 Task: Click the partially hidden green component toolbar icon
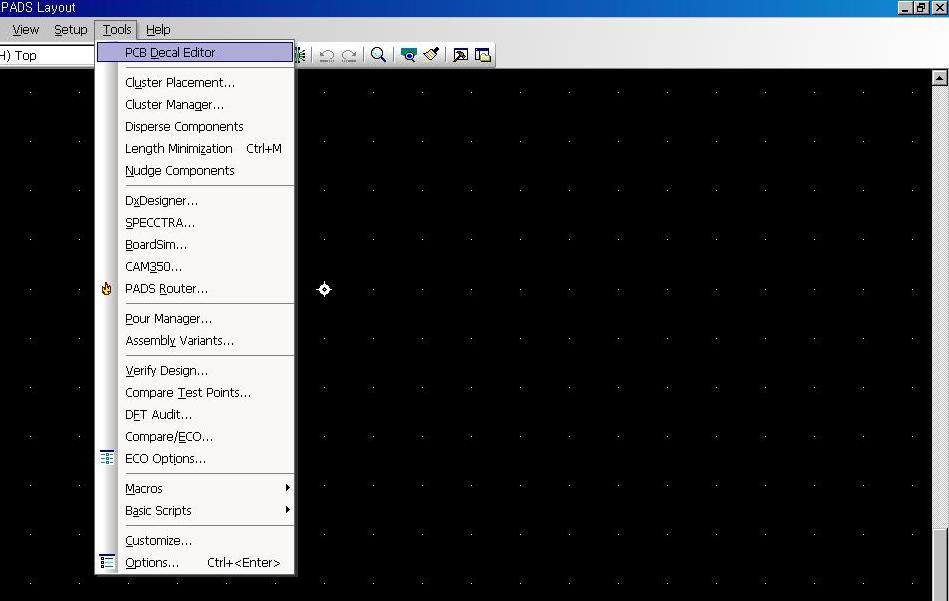[301, 55]
